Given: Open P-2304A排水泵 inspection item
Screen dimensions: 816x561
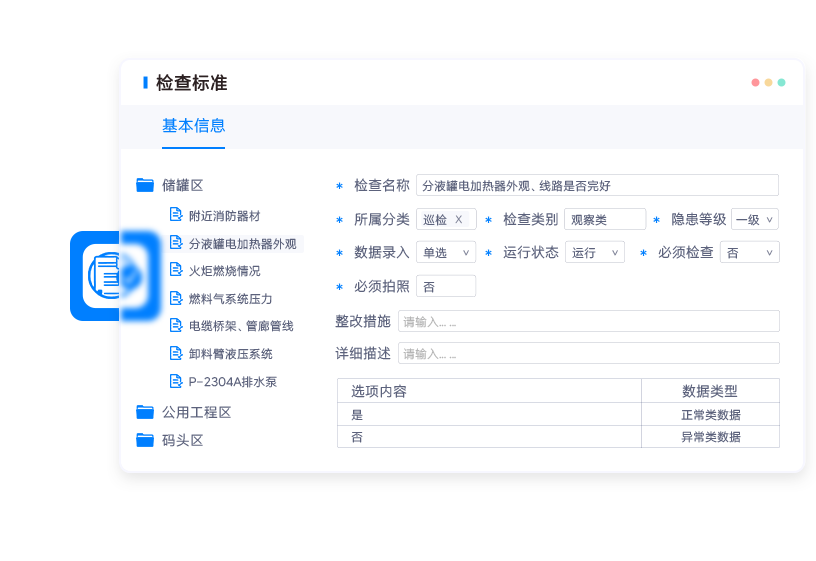Looking at the screenshot, I should coord(232,382).
